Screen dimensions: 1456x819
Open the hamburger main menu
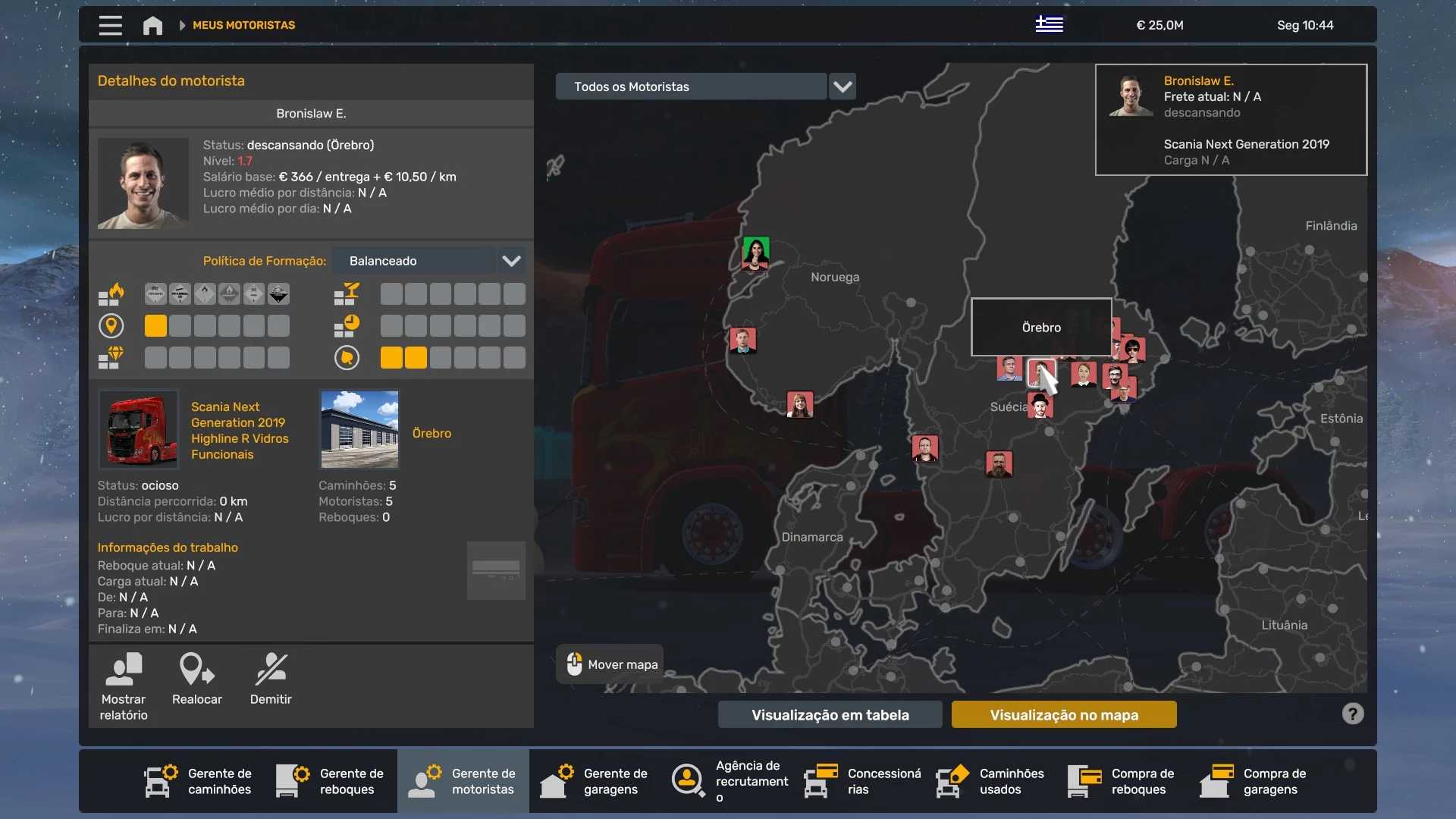(x=110, y=25)
